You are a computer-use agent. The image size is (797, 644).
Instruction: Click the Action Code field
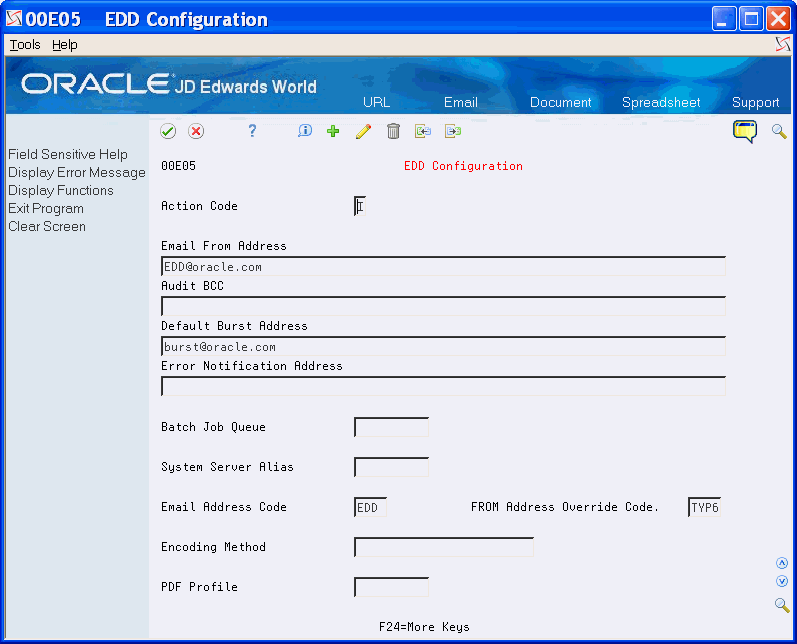(x=360, y=206)
